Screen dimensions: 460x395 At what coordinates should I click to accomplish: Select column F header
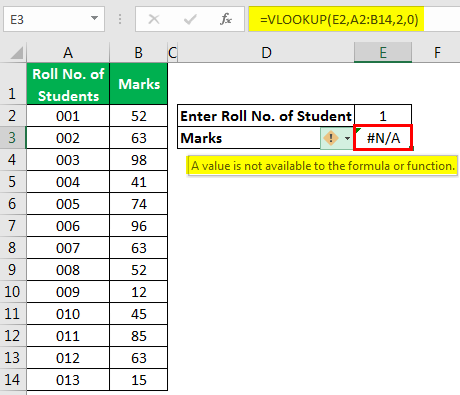click(x=437, y=53)
